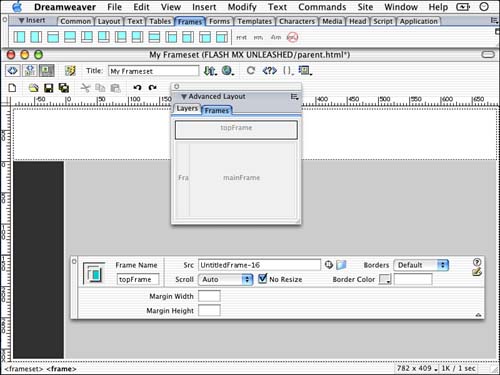The height and width of the screenshot is (375, 500).
Task: Collapse the Advanced Layout panel
Action: 184,97
